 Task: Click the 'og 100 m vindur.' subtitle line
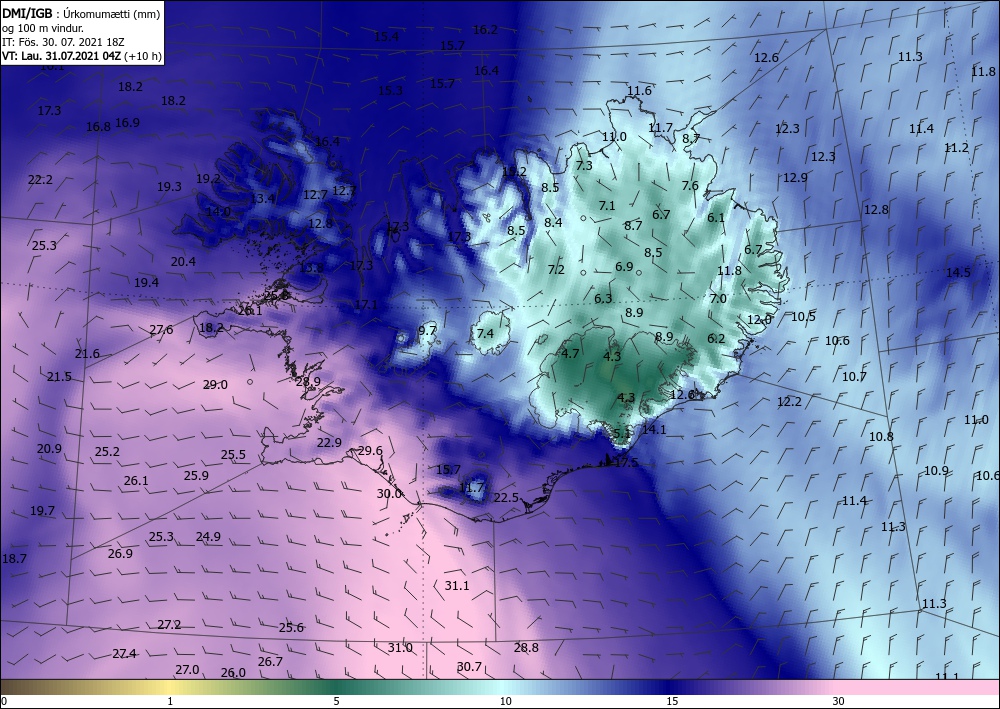point(43,28)
